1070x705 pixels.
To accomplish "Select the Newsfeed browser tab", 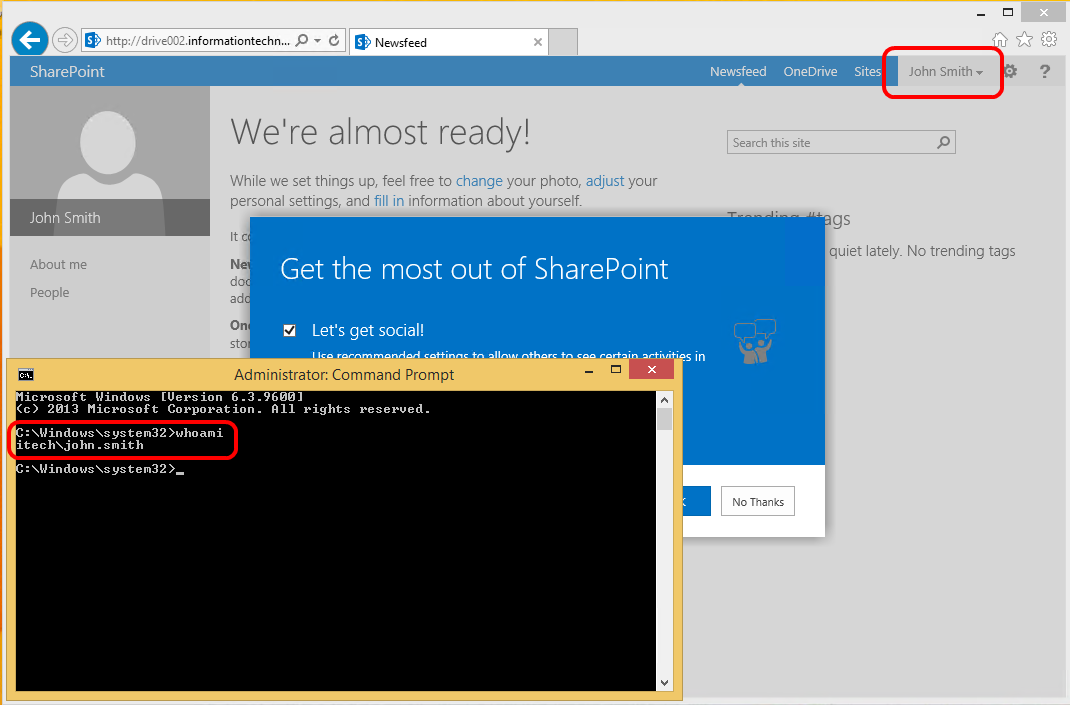I will [450, 42].
